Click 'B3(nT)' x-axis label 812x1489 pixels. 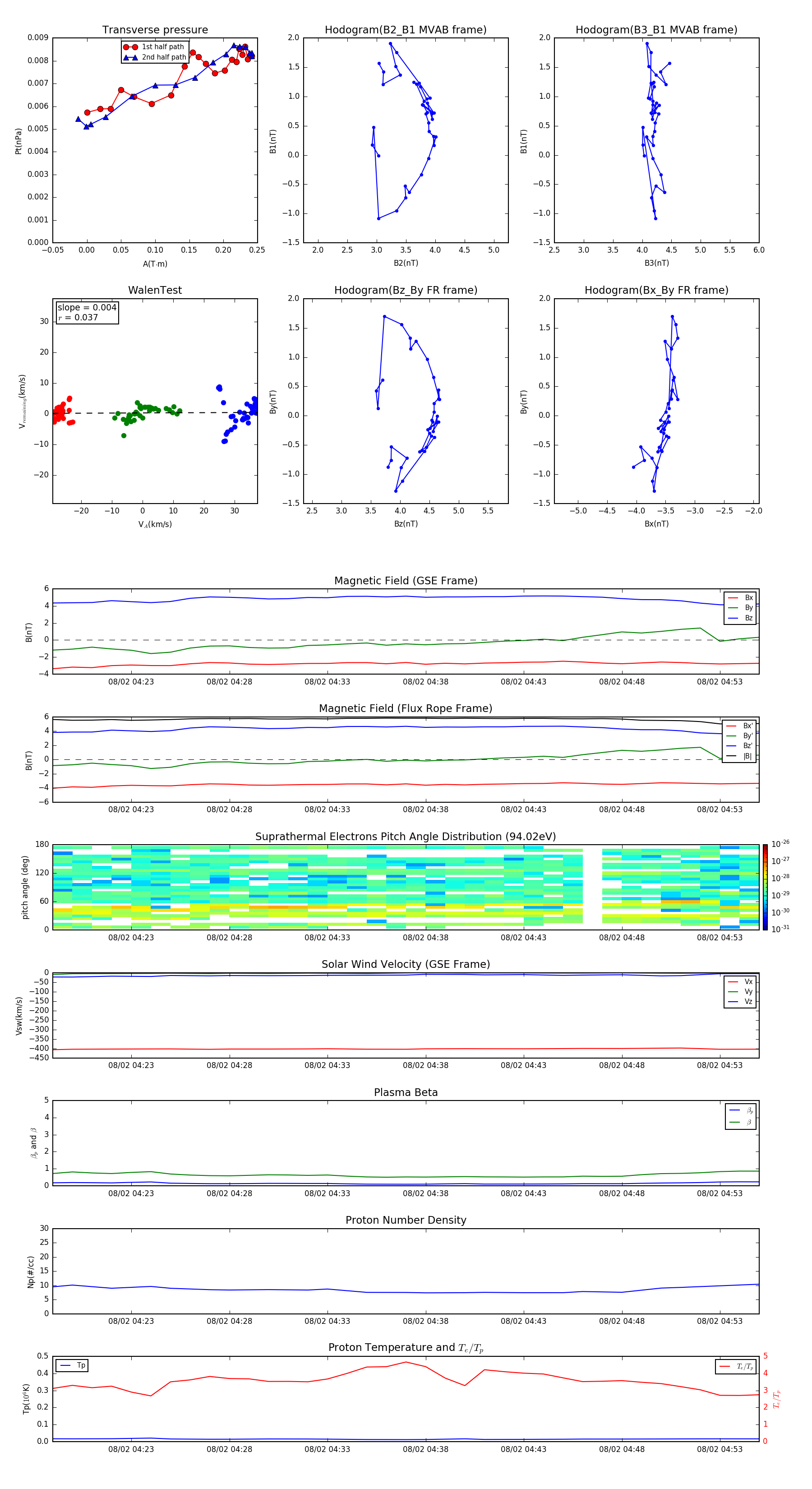pos(656,263)
